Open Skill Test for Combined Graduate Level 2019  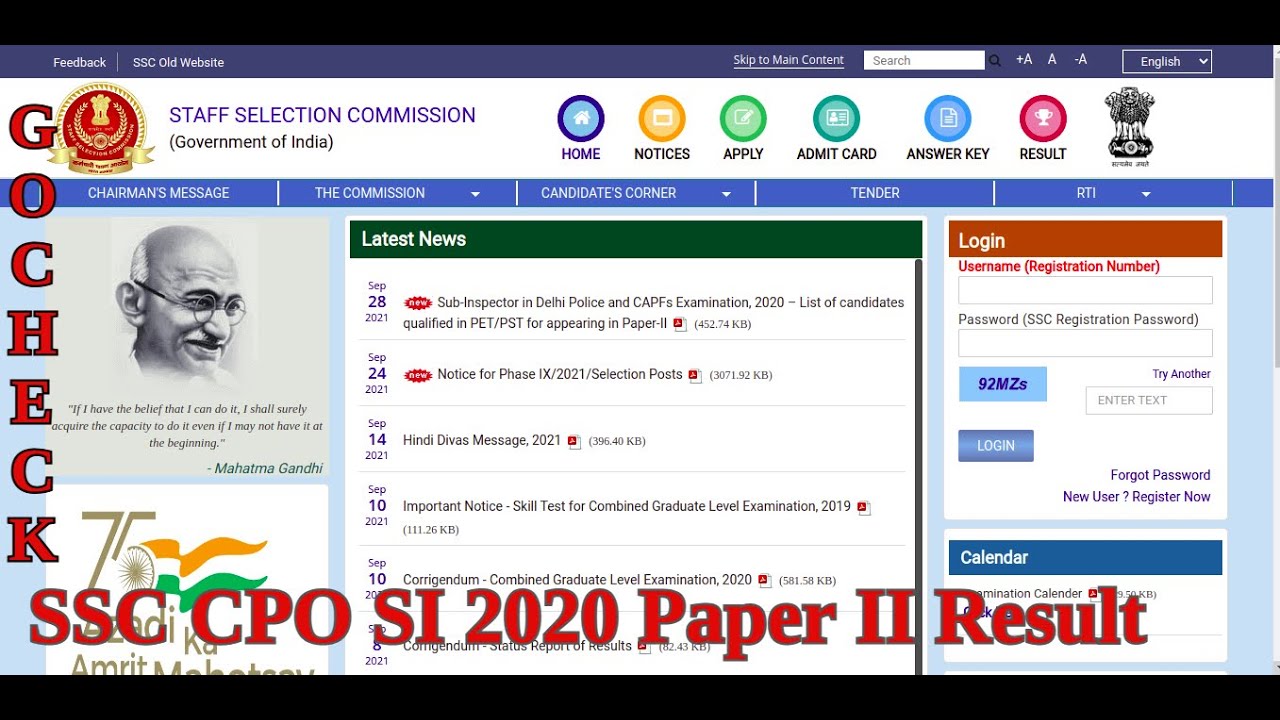(627, 506)
